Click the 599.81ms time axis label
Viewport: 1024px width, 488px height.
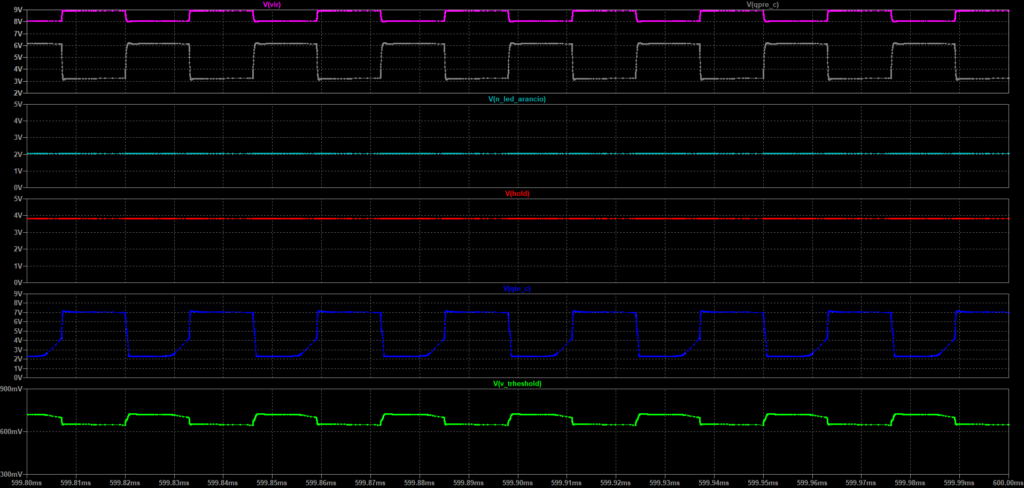[x=76, y=483]
